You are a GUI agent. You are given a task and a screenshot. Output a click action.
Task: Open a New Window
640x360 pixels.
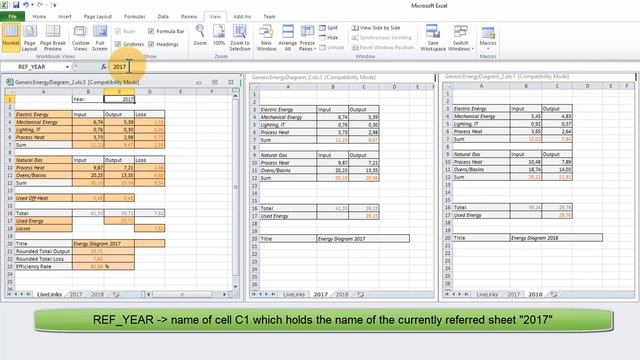point(266,37)
